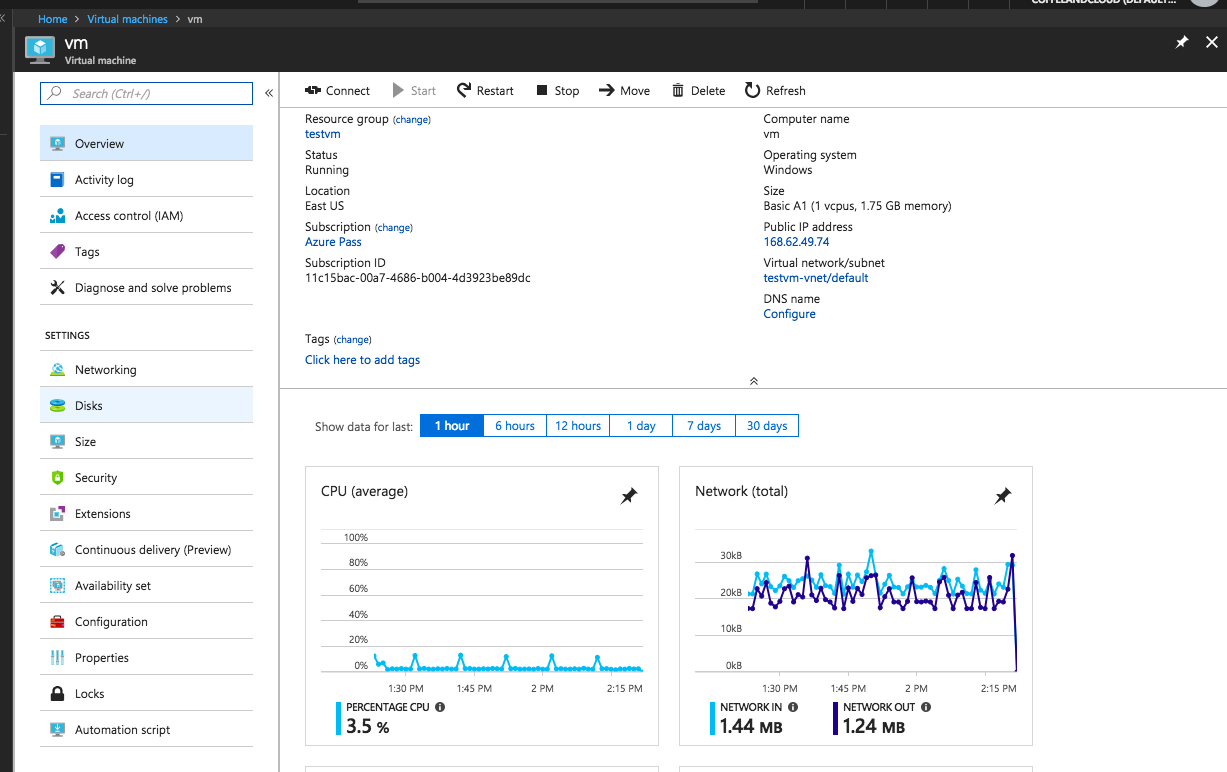This screenshot has height=772, width=1227.
Task: Pin the Network (total) chart
Action: coord(1002,495)
